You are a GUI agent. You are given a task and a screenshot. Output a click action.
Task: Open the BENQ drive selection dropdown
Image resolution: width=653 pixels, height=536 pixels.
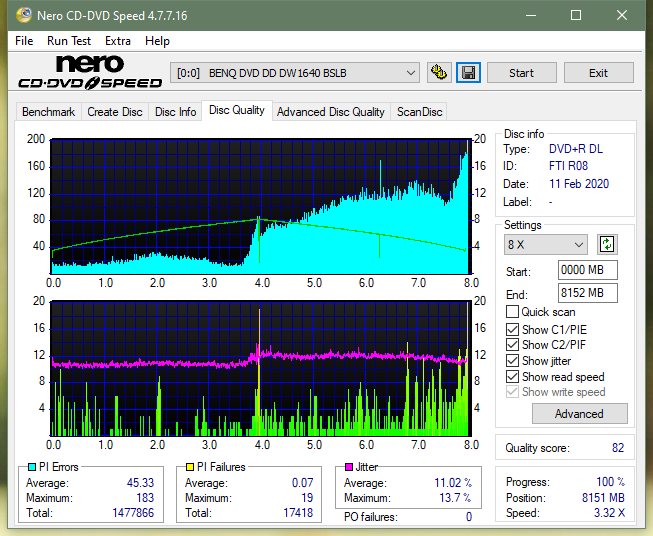click(x=295, y=73)
